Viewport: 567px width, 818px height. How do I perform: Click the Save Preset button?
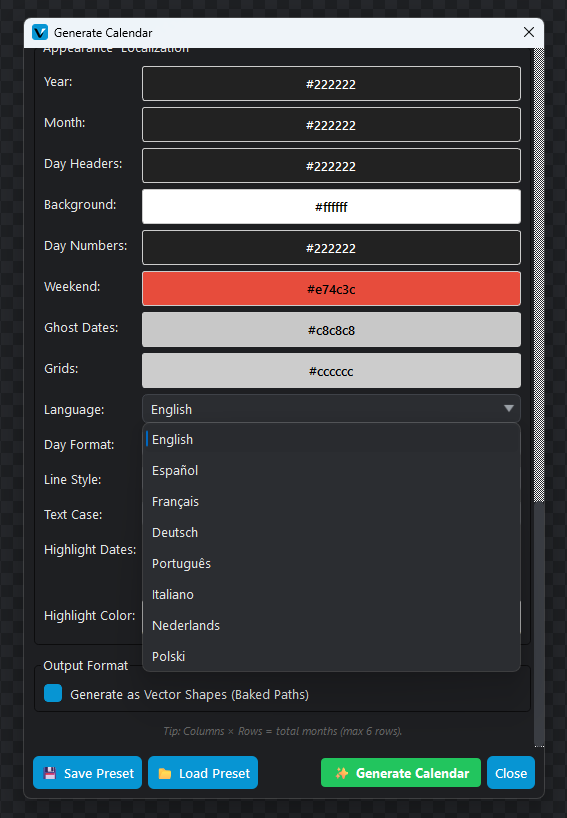tap(88, 773)
